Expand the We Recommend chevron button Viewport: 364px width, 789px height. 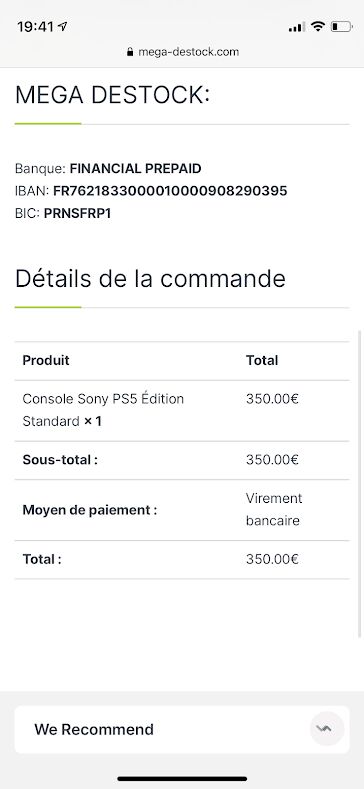(327, 729)
